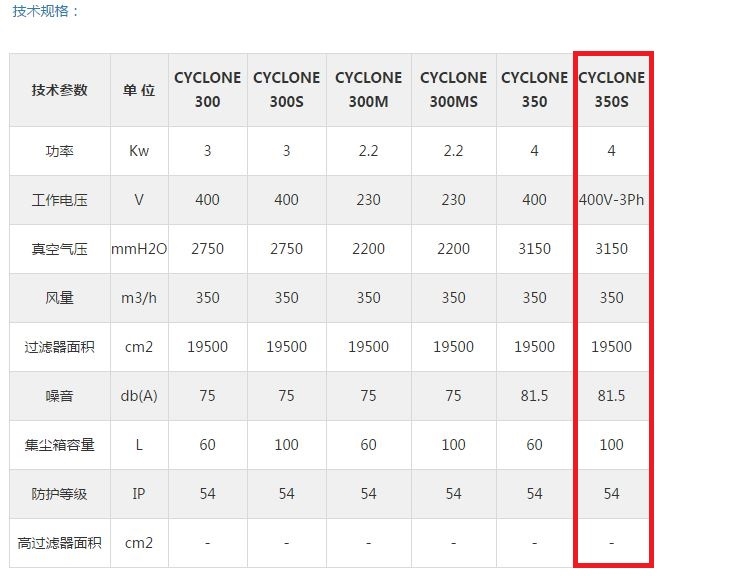The height and width of the screenshot is (576, 740).
Task: Select power value 3 for CYCLONE 300
Action: pyautogui.click(x=208, y=151)
